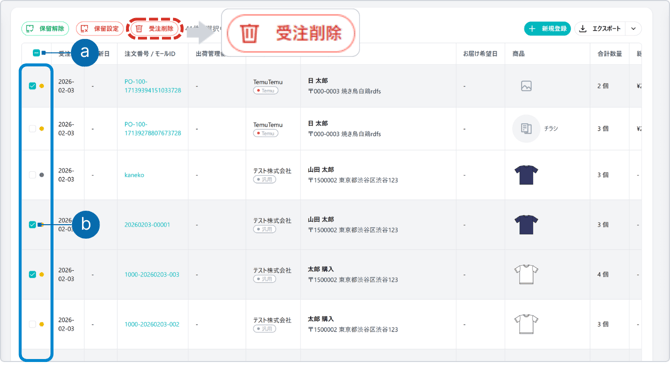Click the 合計数量 column header
The width and height of the screenshot is (670, 365).
609,54
